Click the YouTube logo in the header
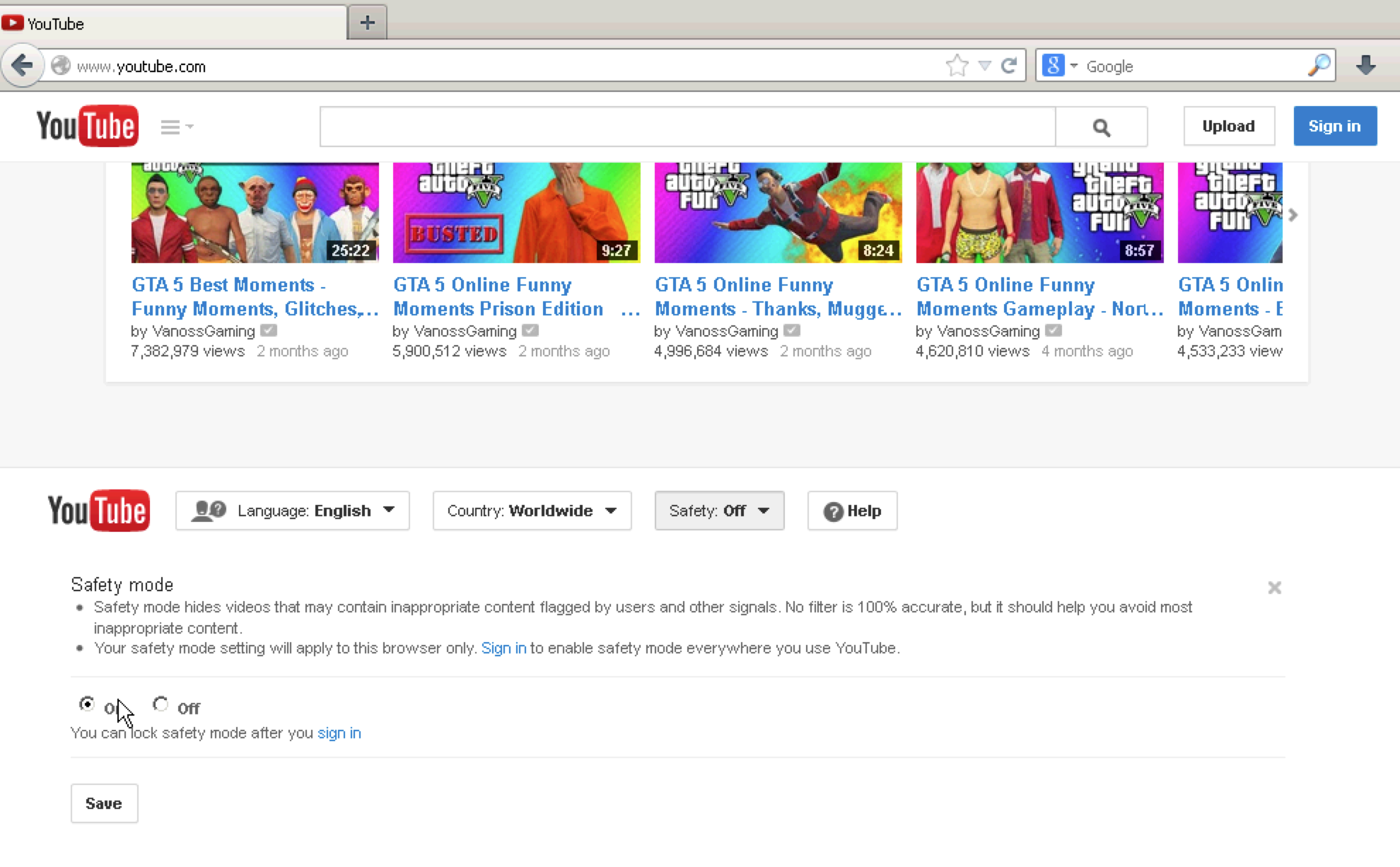 (88, 126)
